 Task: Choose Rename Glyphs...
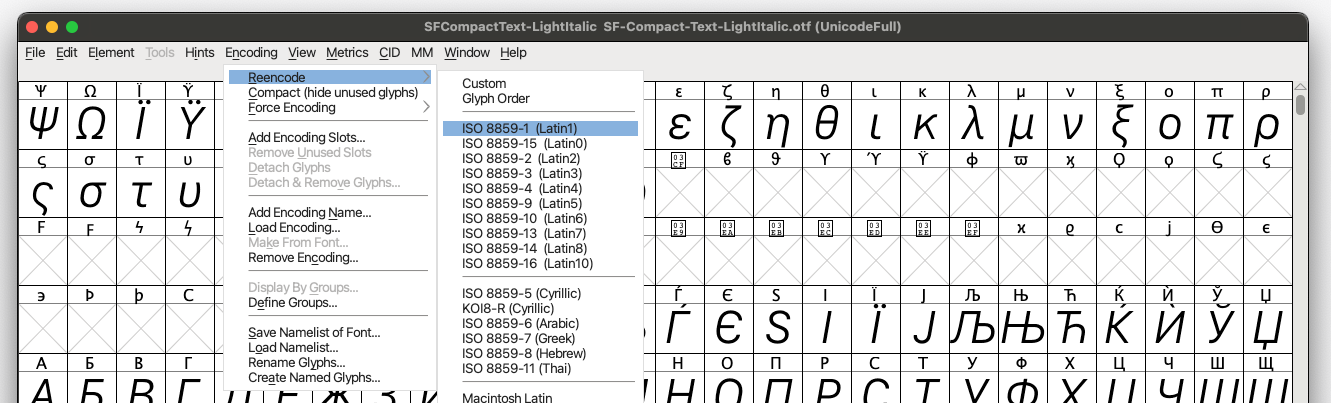(x=332, y=362)
